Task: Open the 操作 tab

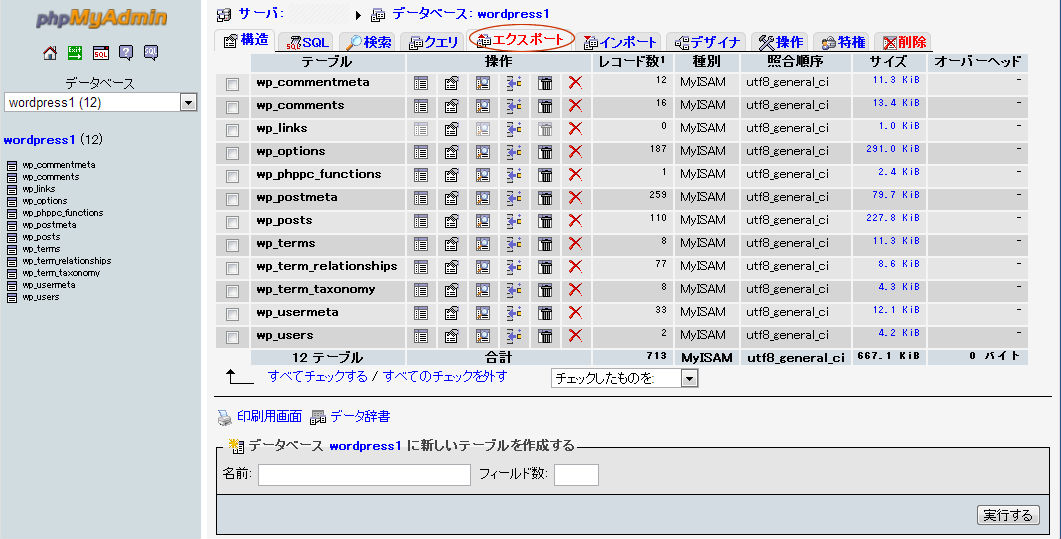Action: click(x=781, y=42)
